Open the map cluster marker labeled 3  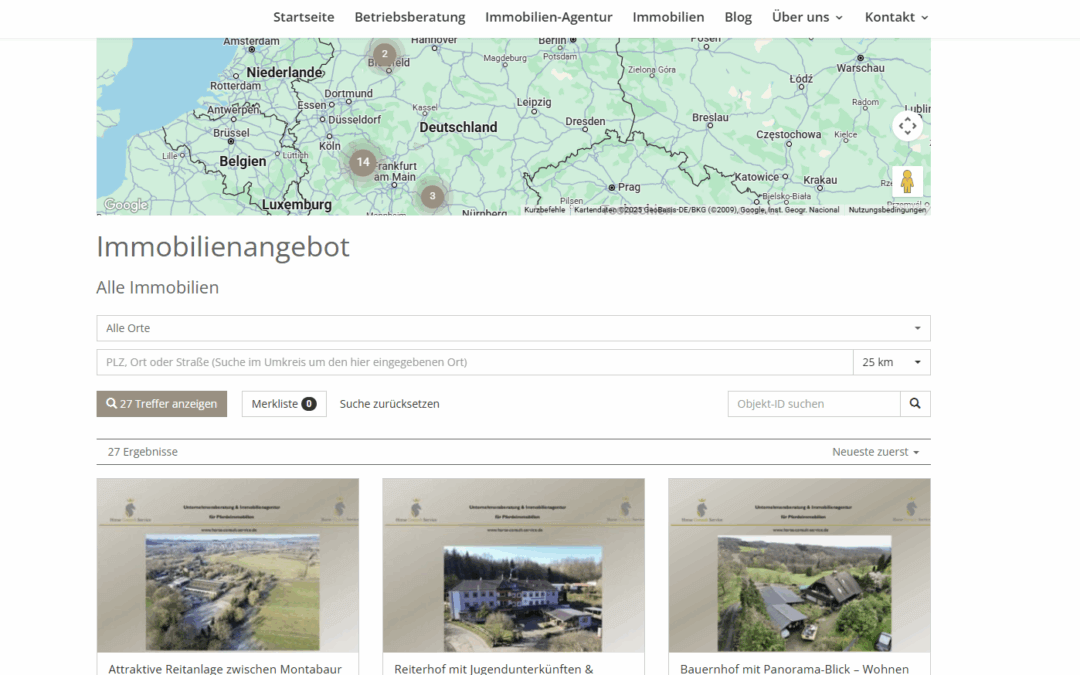pos(433,196)
